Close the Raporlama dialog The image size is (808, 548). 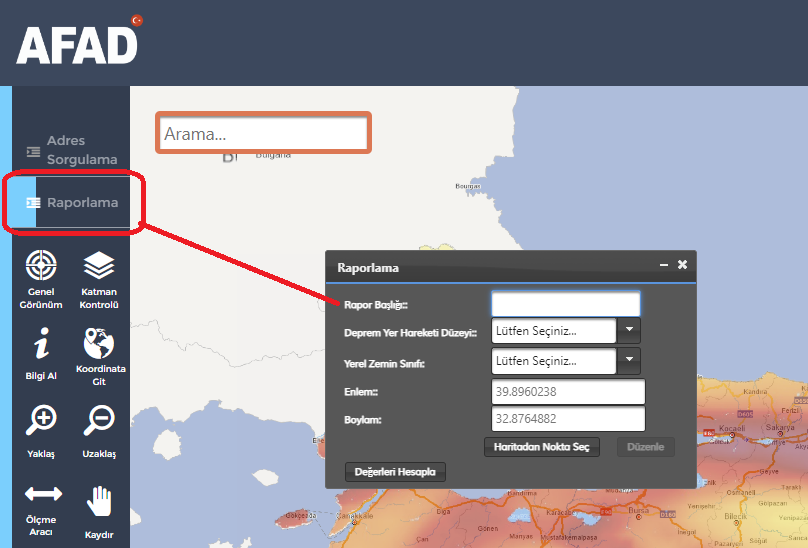pyautogui.click(x=682, y=264)
